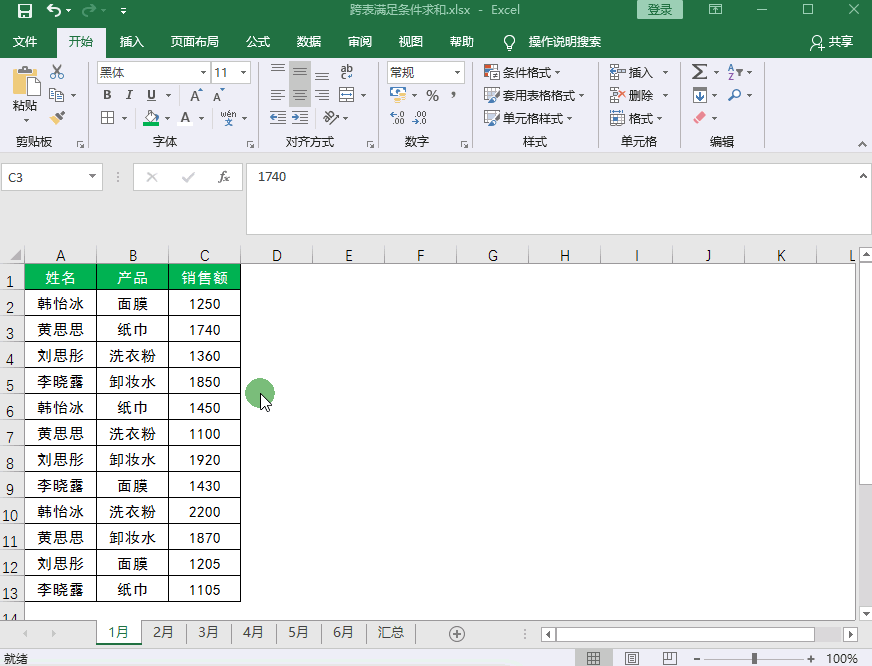Toggle middle vertical alignment
This screenshot has height=666, width=872.
tap(300, 72)
